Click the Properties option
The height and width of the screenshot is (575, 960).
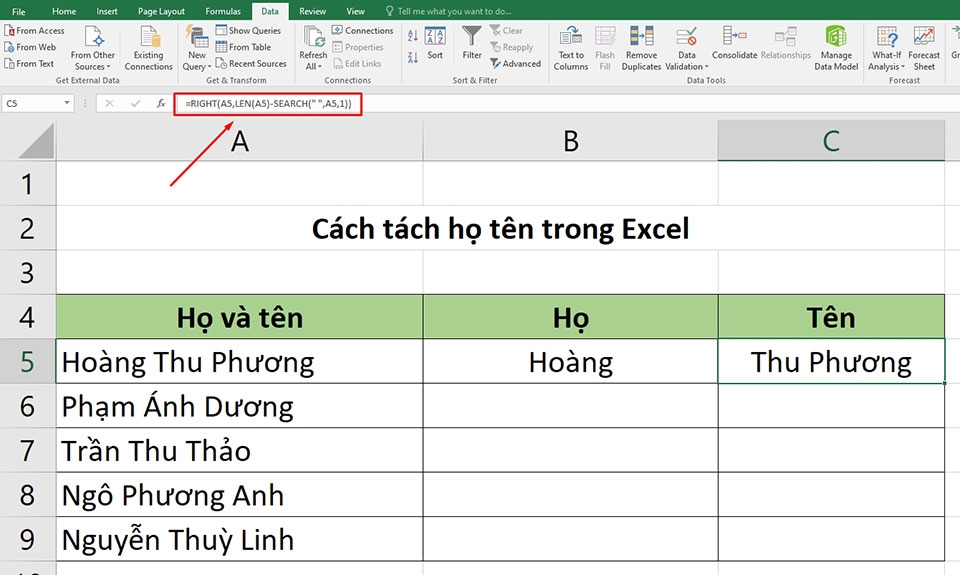358,47
